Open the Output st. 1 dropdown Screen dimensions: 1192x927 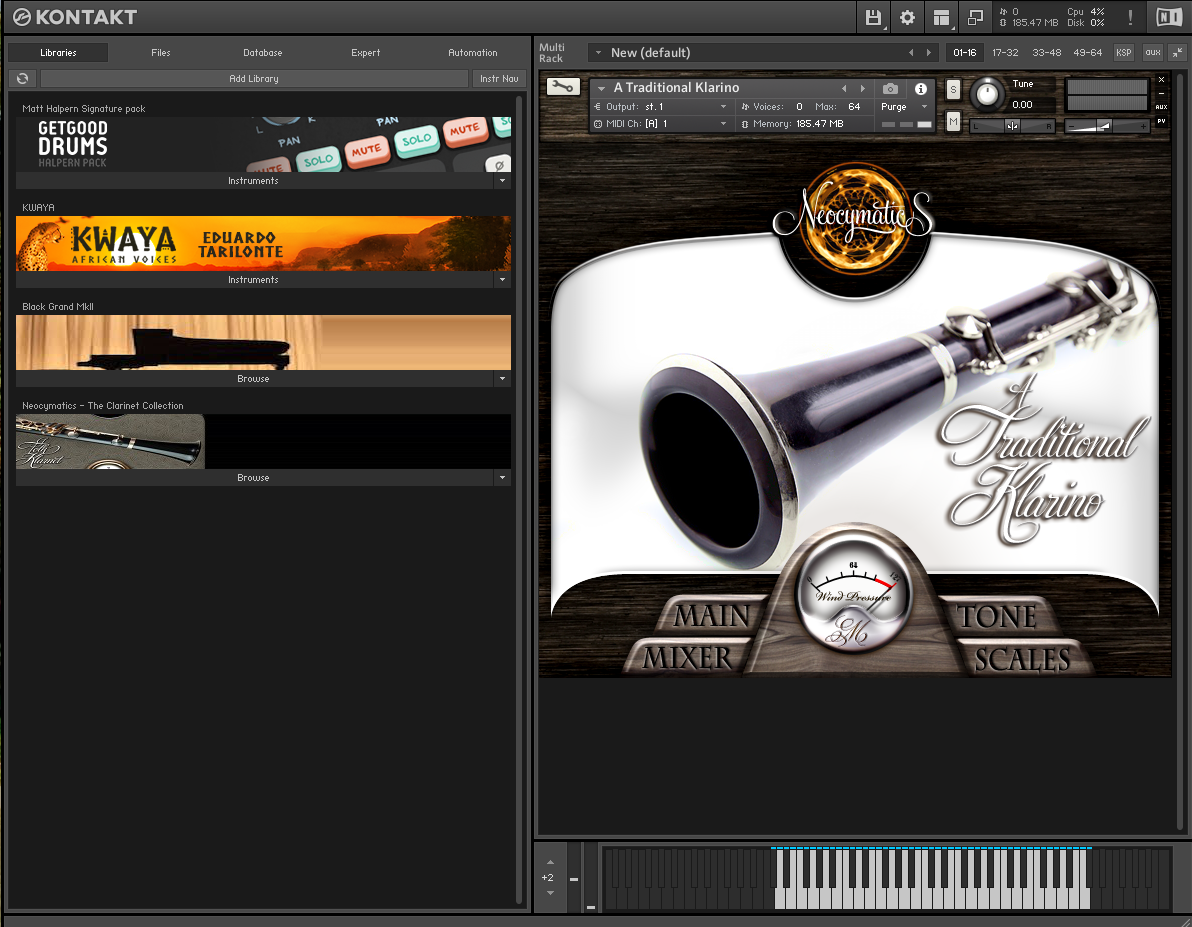pos(723,106)
